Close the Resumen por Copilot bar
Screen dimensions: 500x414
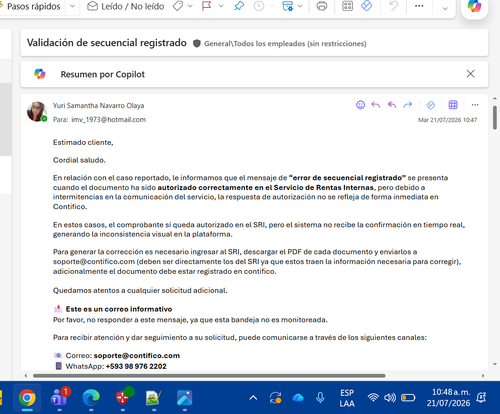pos(470,74)
